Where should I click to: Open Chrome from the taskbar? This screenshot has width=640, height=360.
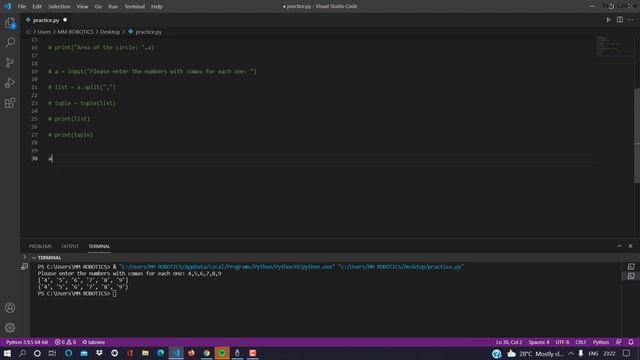pyautogui.click(x=207, y=353)
